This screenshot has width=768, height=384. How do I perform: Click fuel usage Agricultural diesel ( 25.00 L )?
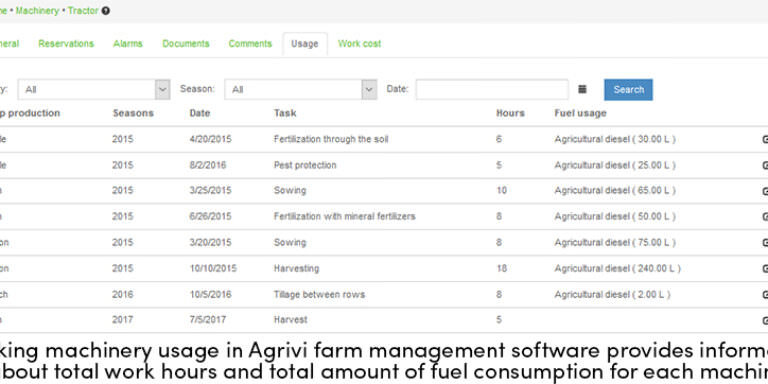615,165
